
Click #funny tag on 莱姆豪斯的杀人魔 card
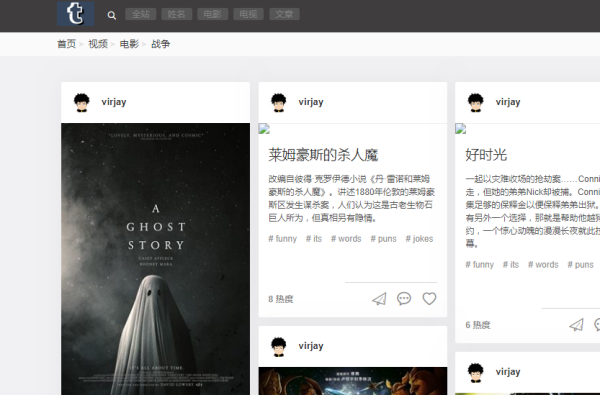tap(282, 239)
